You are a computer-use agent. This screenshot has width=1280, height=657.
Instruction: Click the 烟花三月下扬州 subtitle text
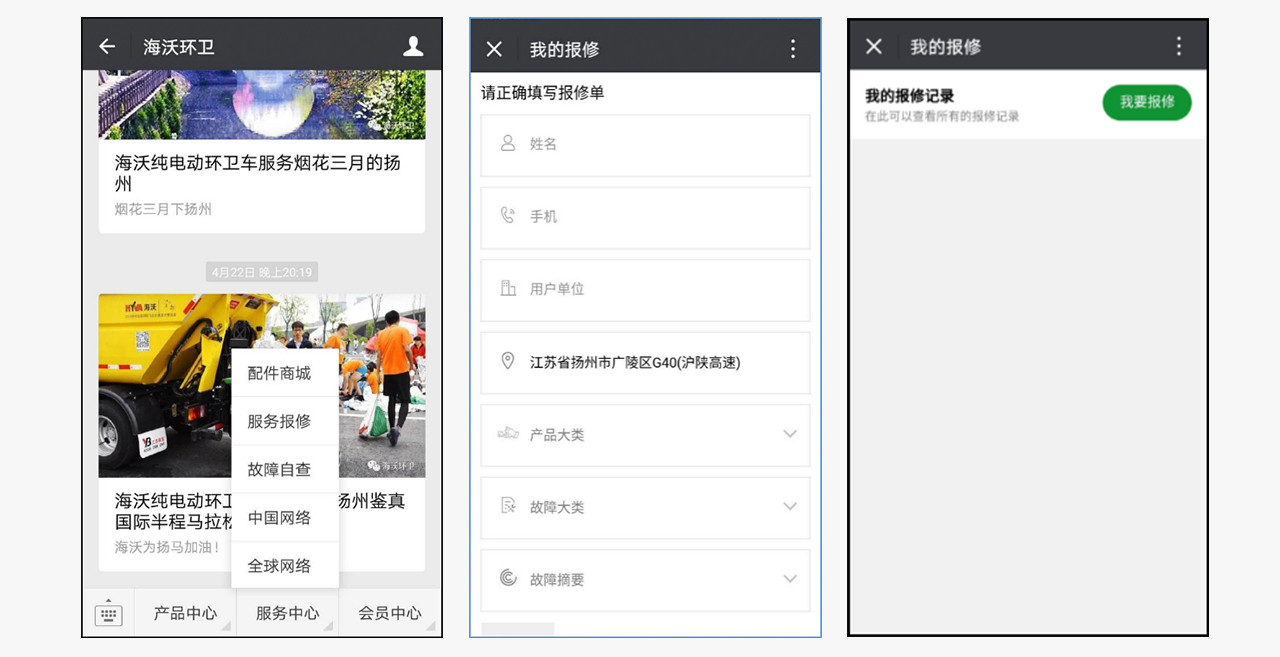click(x=163, y=209)
